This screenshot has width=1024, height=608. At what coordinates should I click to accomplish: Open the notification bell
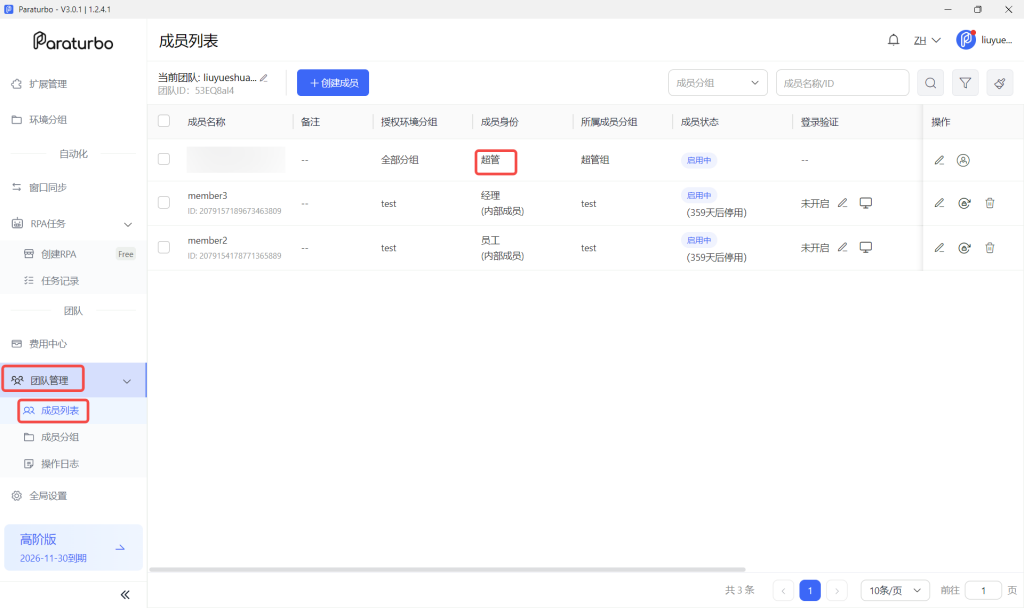pos(893,40)
